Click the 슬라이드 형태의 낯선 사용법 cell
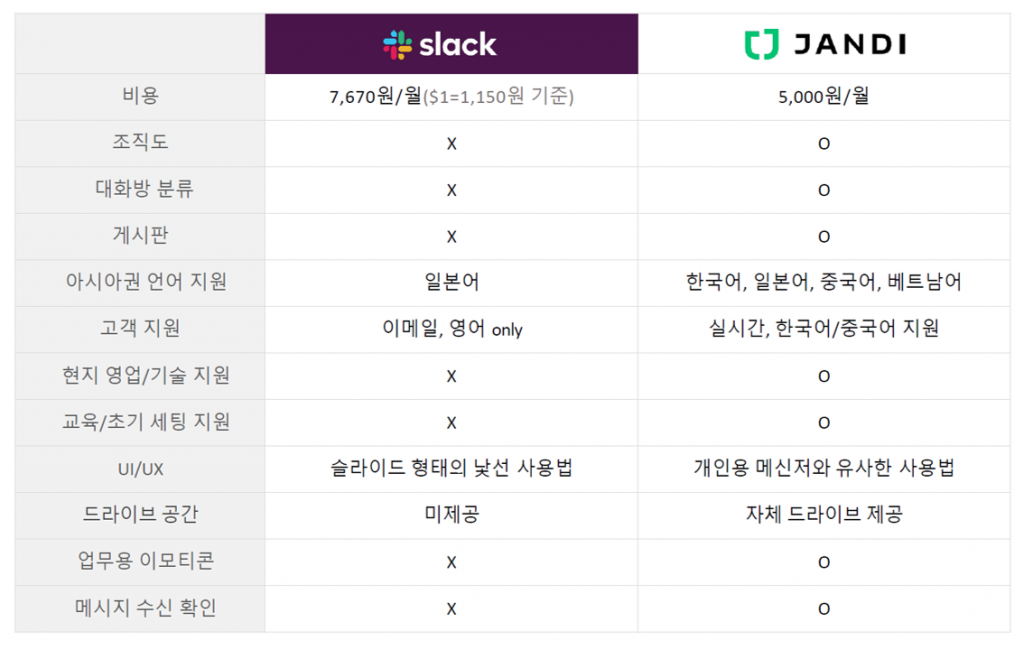This screenshot has height=650, width=1024. (451, 468)
